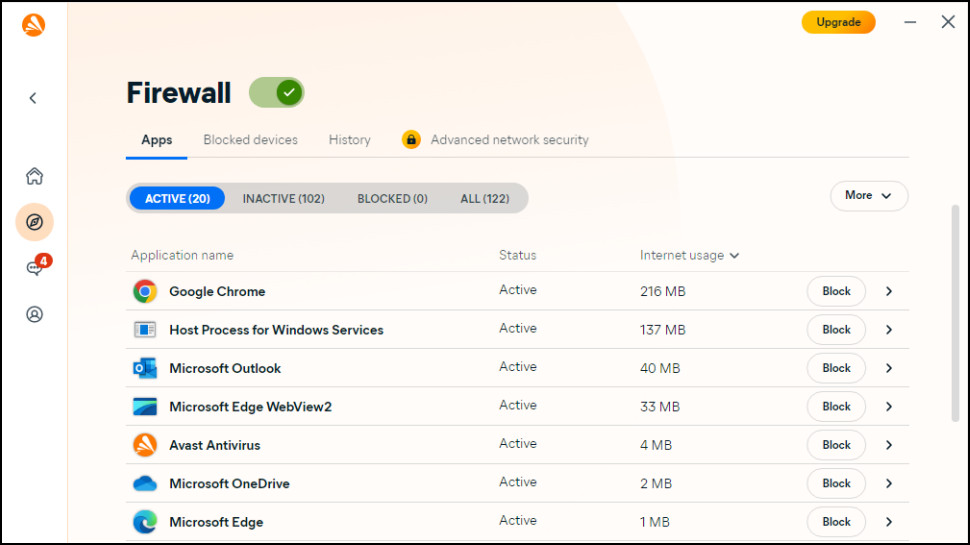Sort by Internet usage column arrow

(x=734, y=255)
